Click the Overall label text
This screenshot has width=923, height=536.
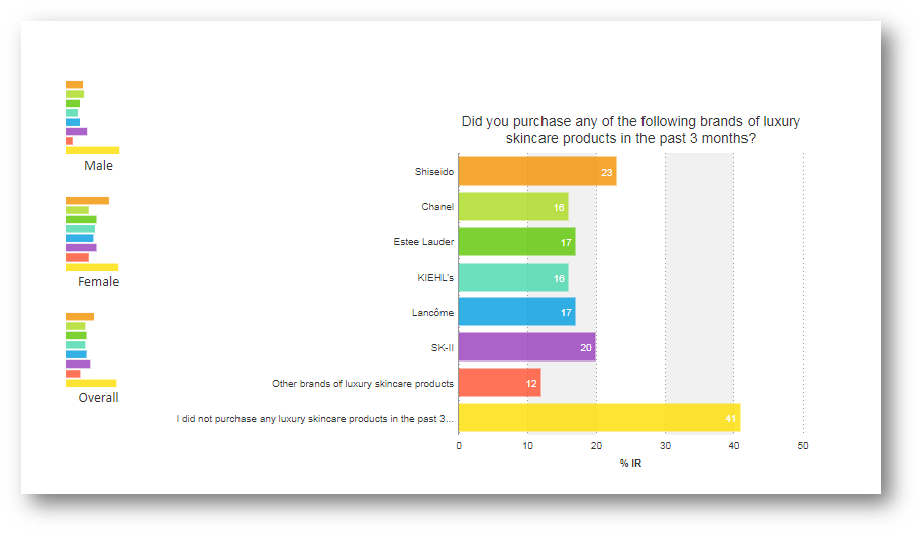[98, 398]
